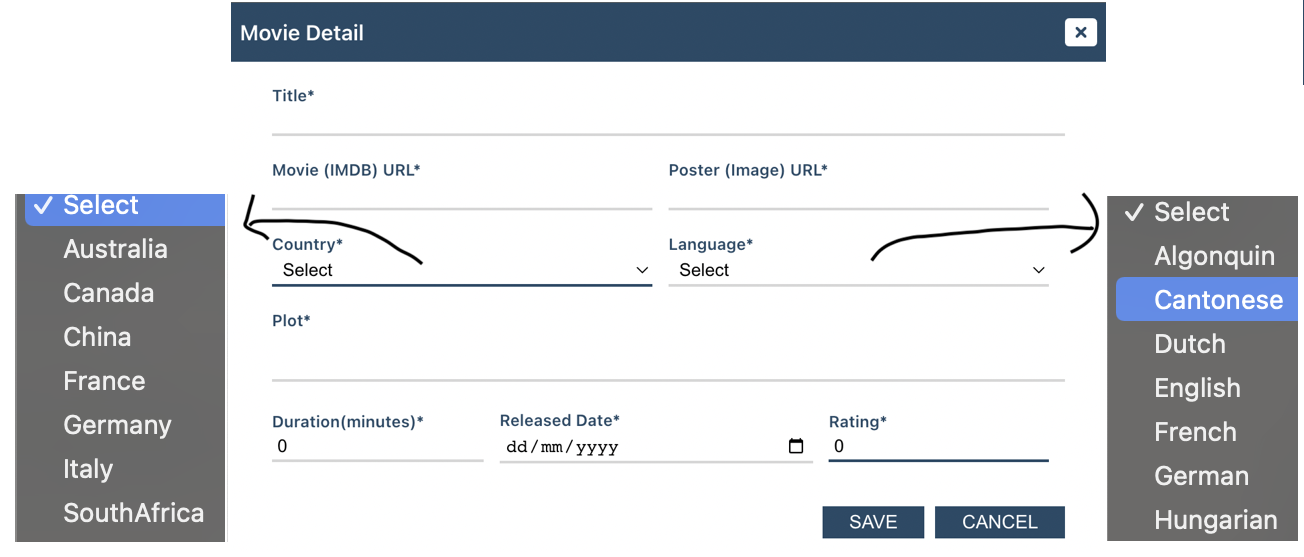Focus the Title input field
The height and width of the screenshot is (557, 1304).
pyautogui.click(x=667, y=120)
